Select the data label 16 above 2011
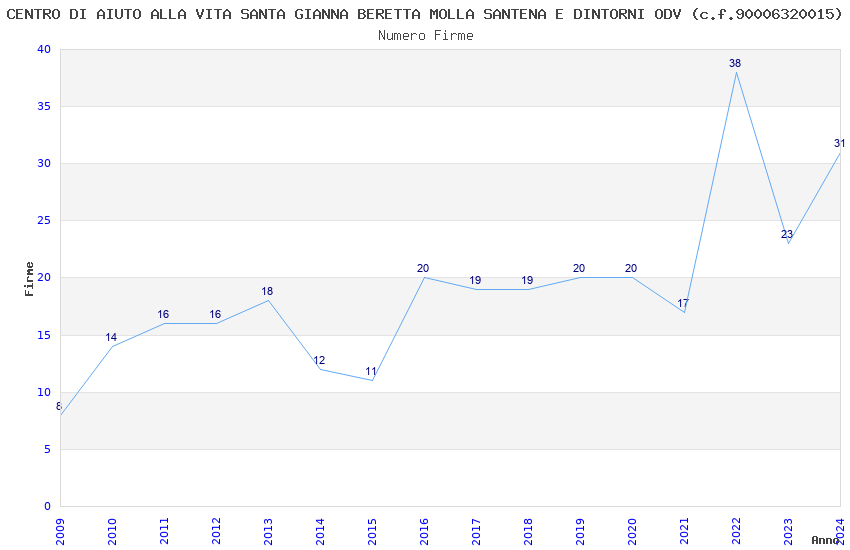Screen dimensions: 850x550 (163, 314)
